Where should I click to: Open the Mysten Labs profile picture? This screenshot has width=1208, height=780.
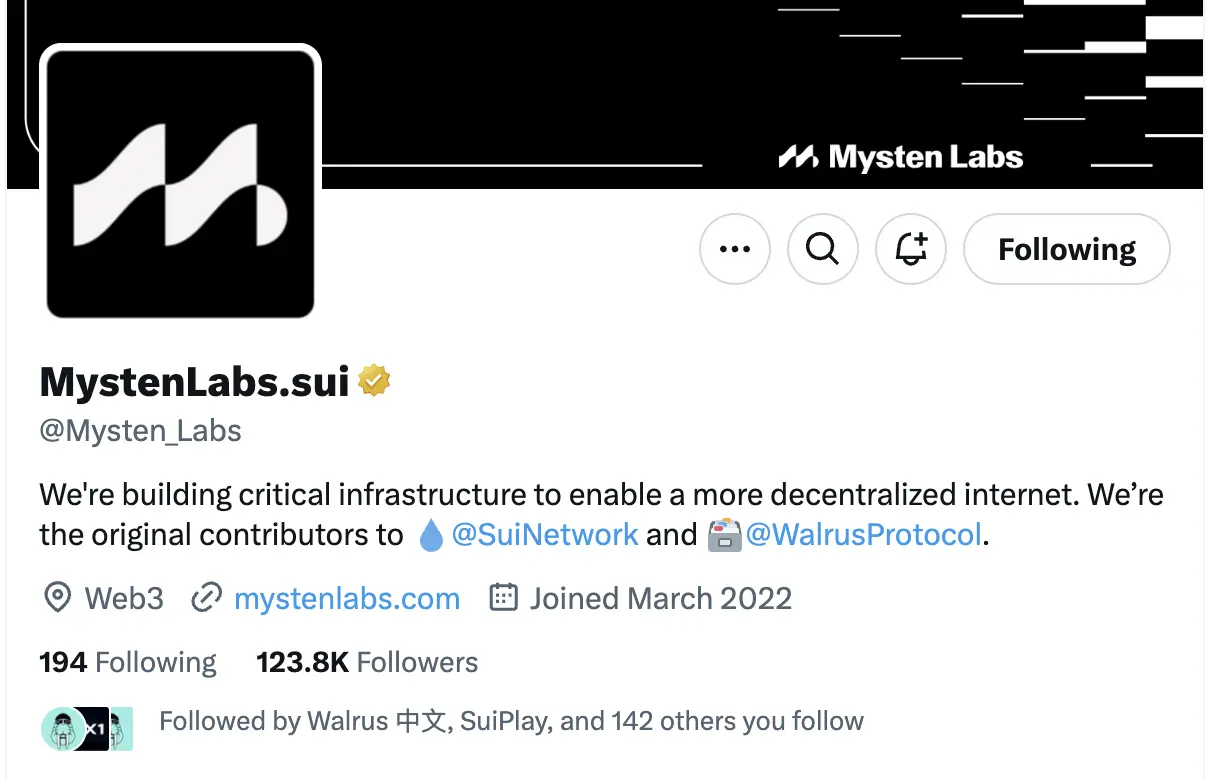click(x=180, y=180)
